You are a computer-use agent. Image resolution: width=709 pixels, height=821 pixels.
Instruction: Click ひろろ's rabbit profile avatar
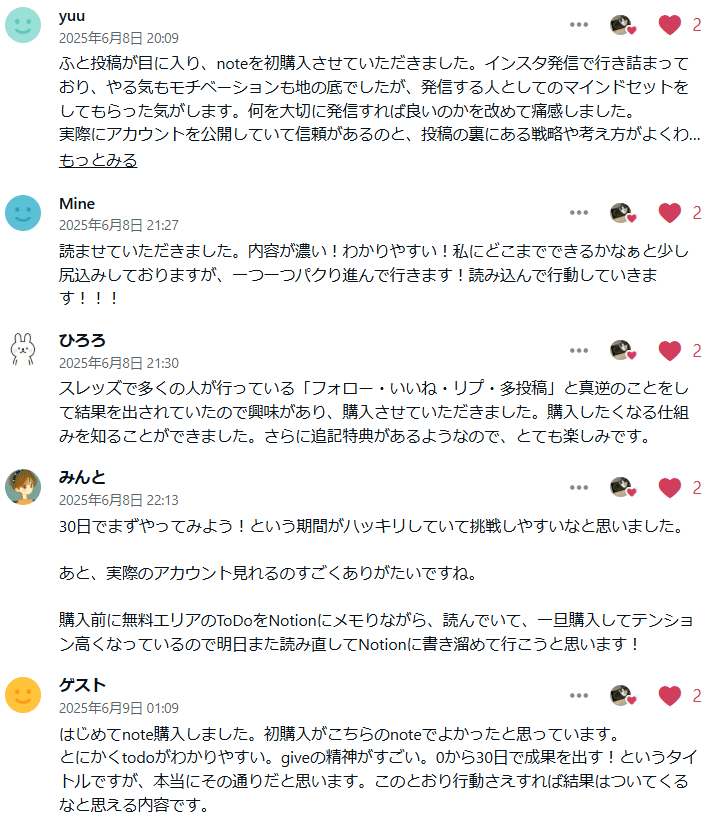pos(22,347)
